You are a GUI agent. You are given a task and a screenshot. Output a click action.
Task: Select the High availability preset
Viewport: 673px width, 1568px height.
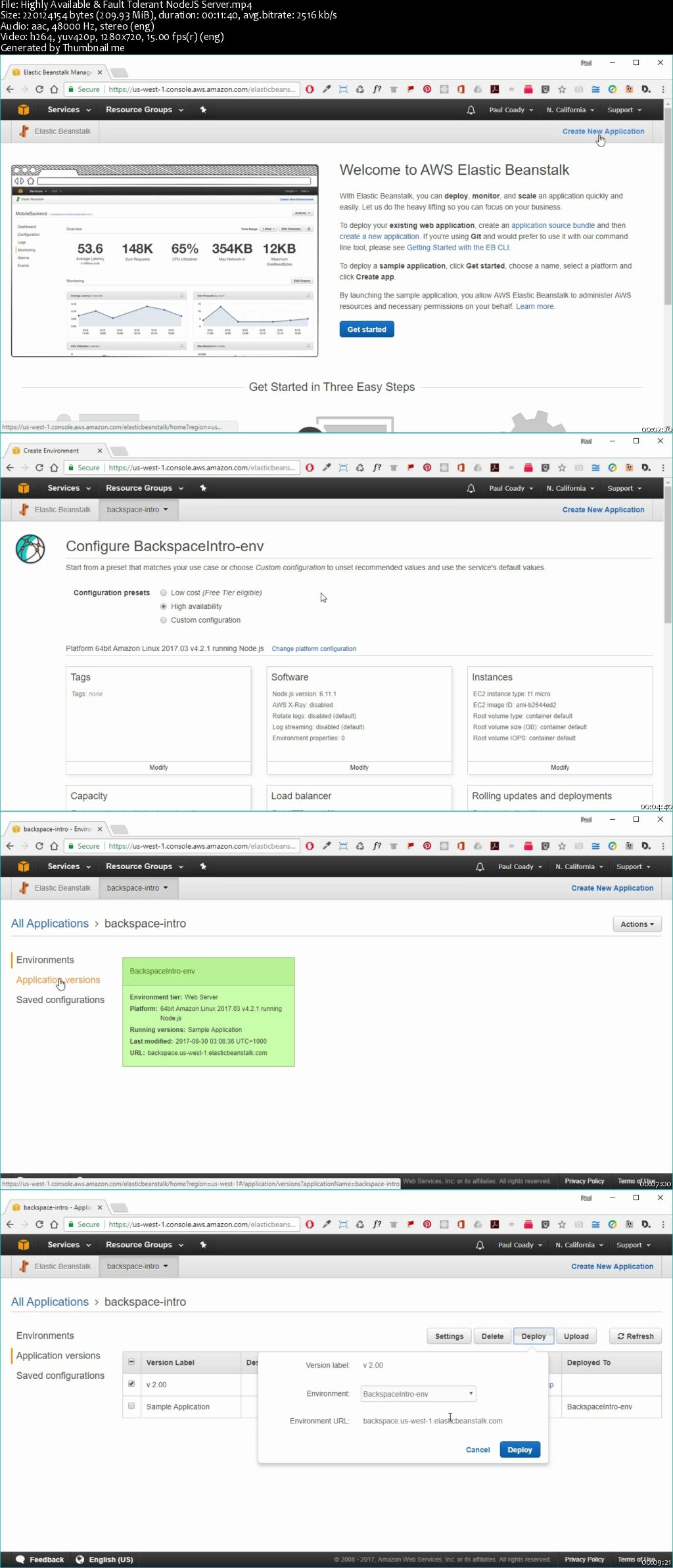pos(164,606)
